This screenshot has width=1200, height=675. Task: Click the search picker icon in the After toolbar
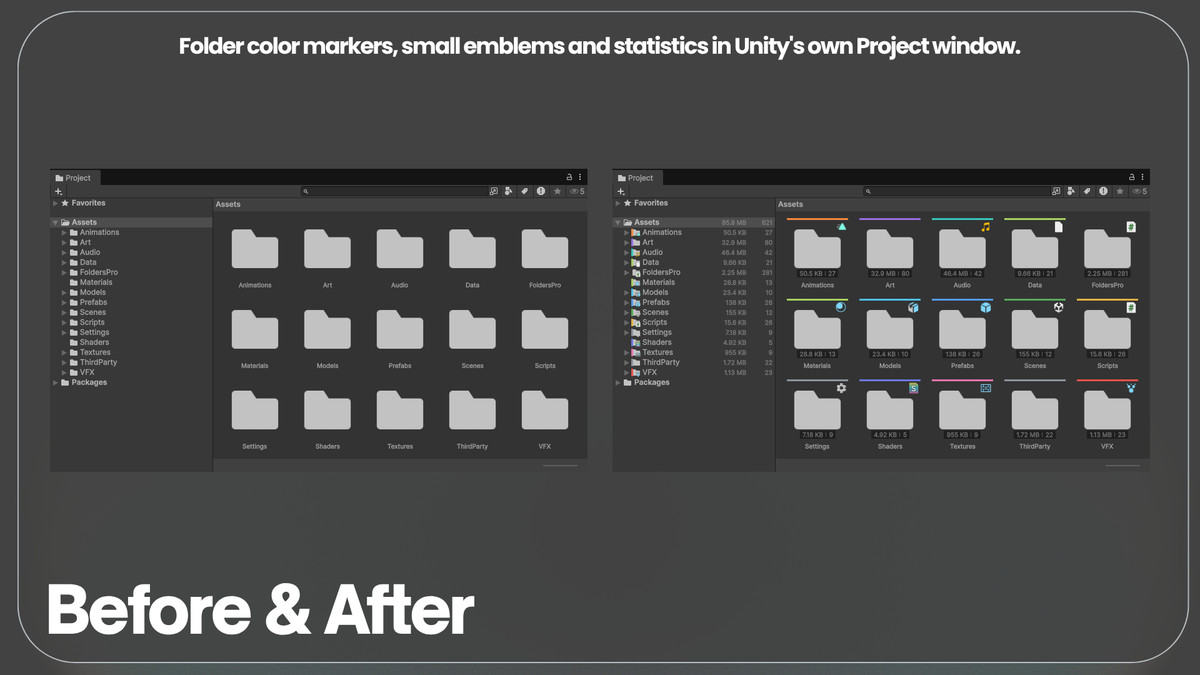coord(1057,191)
